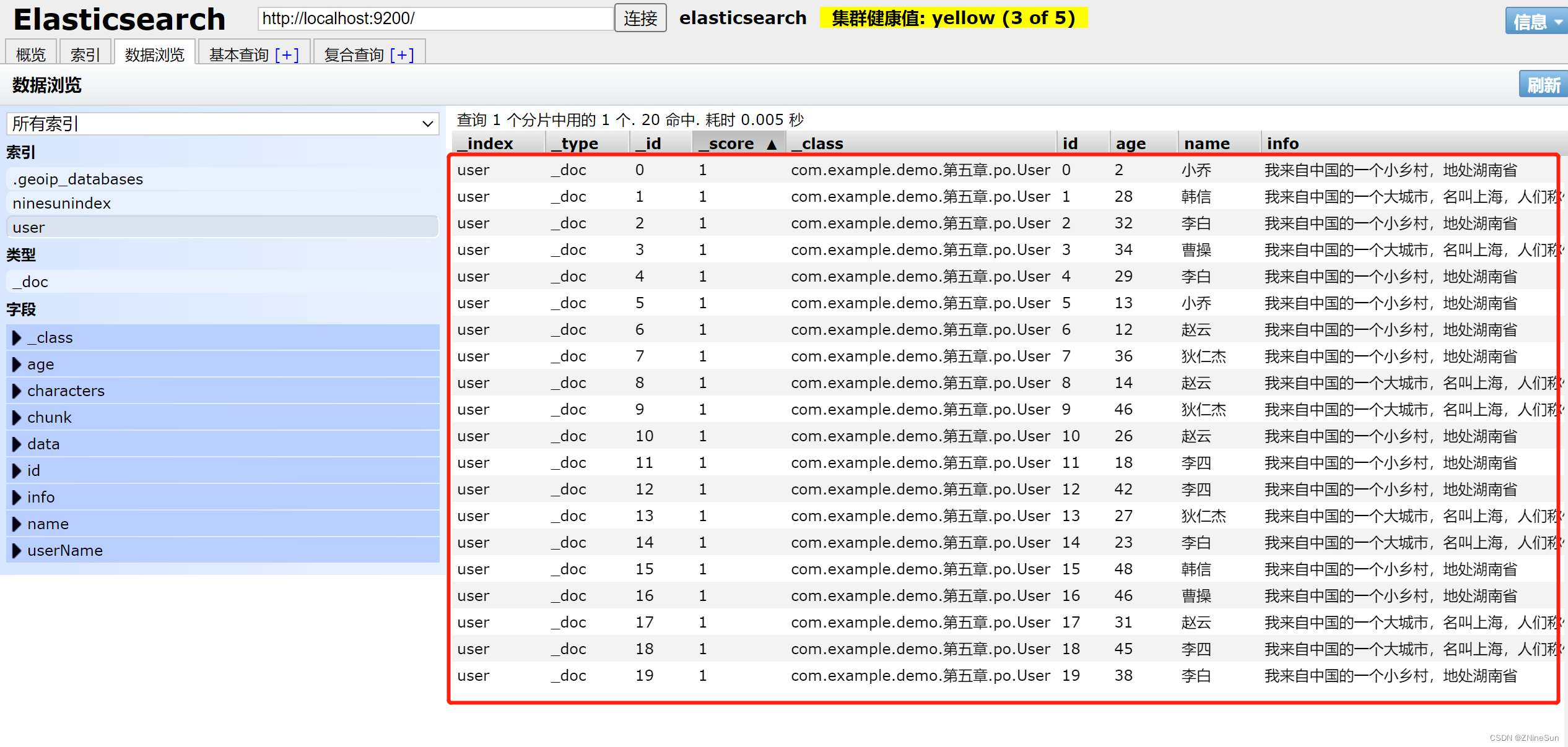Click the localhost:9200 URL field
This screenshot has width=1568, height=747.
coord(435,19)
